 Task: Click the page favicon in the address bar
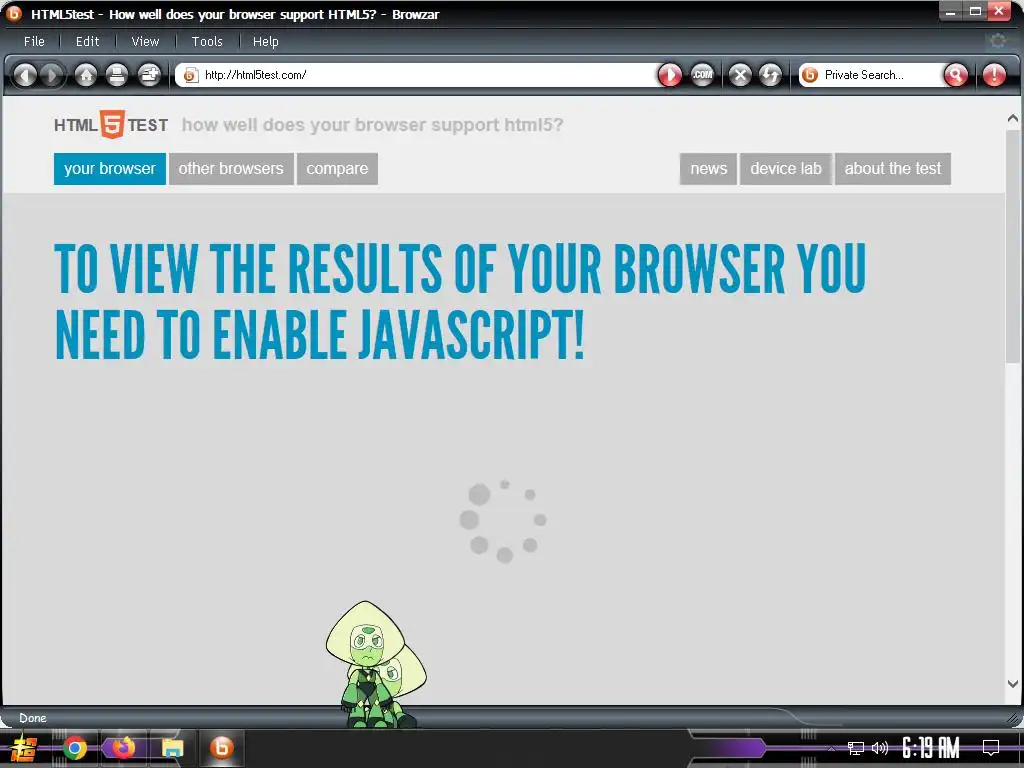pyautogui.click(x=190, y=75)
